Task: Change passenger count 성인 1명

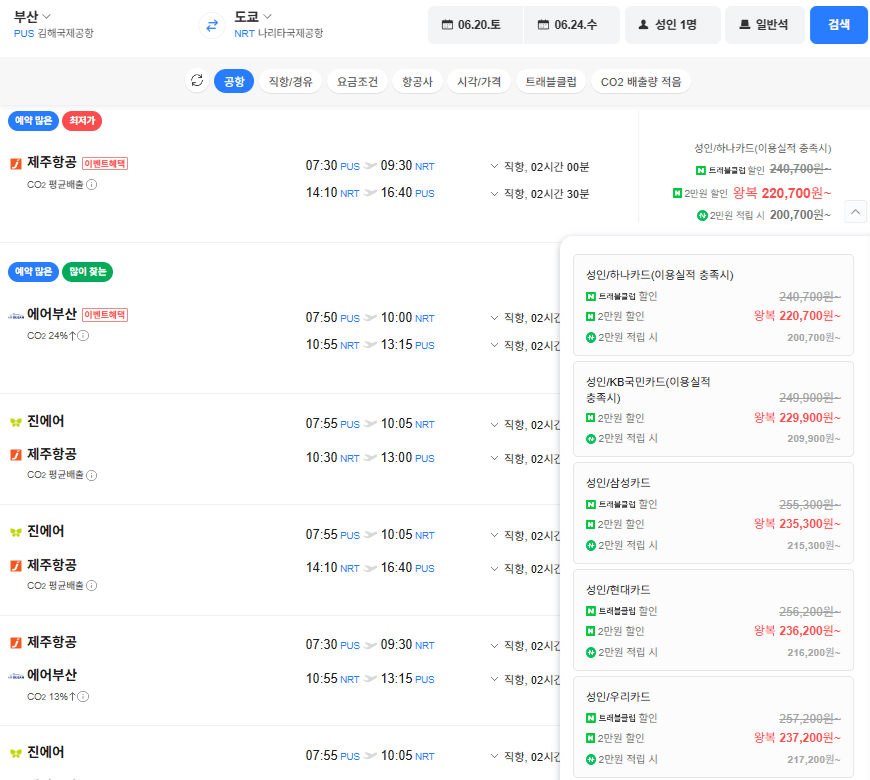Action: (673, 24)
